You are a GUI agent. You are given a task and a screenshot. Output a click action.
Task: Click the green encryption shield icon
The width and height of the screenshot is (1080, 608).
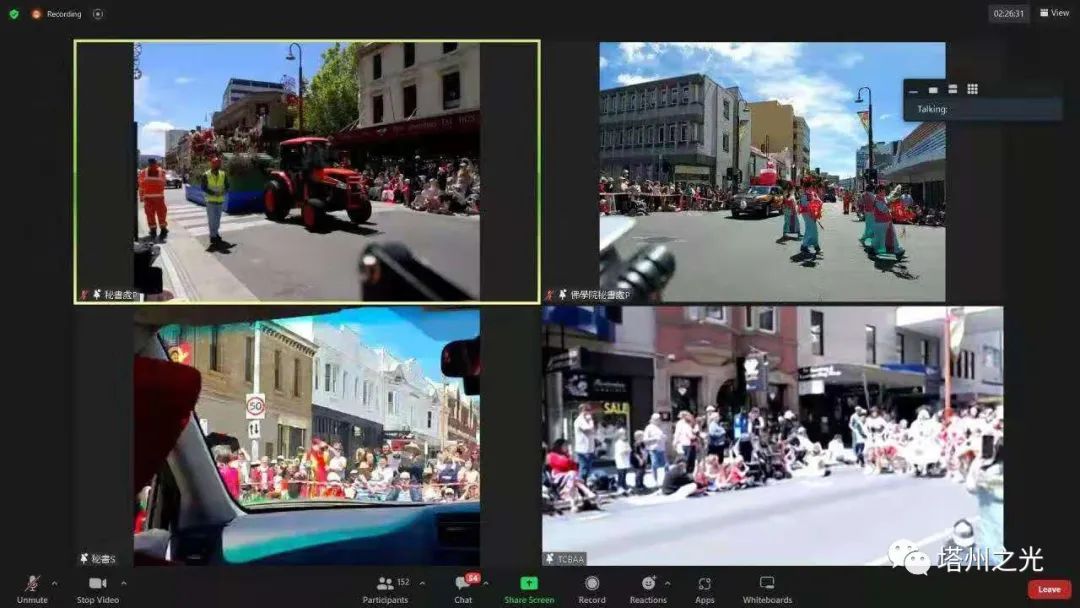click(x=13, y=14)
